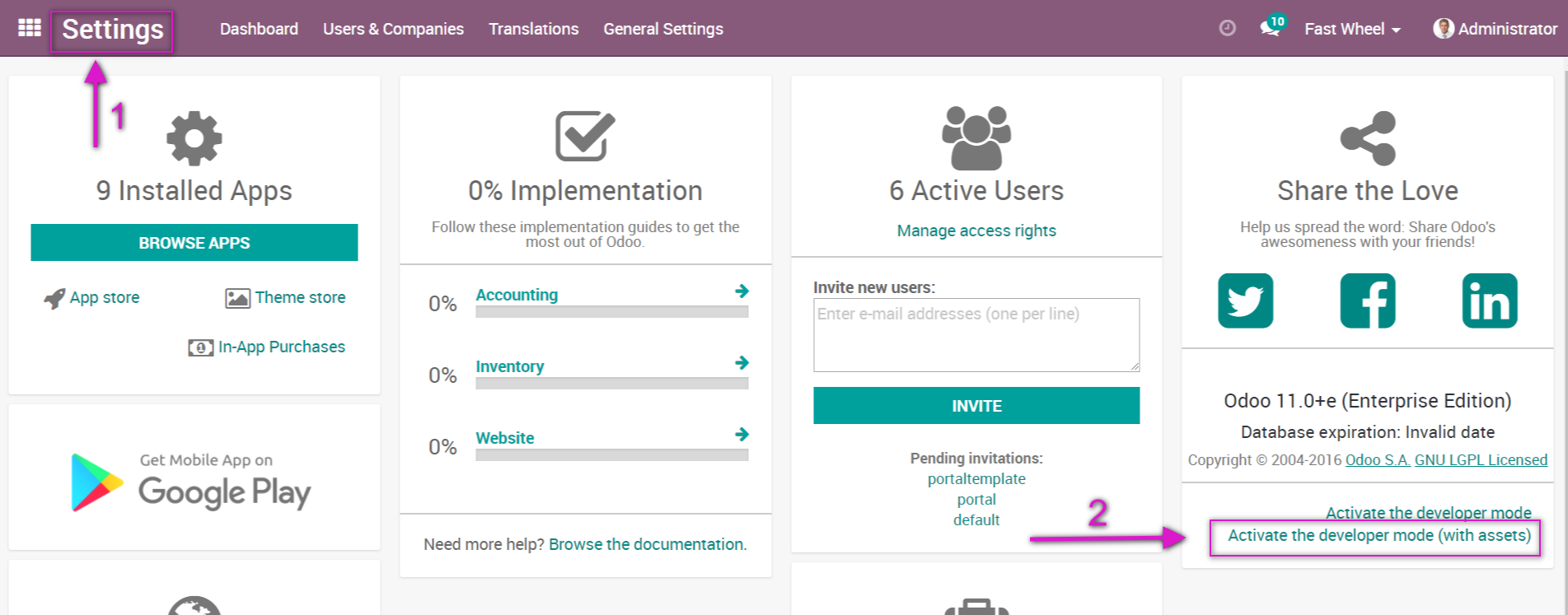Click the 9 Installed Apps heading

click(194, 191)
